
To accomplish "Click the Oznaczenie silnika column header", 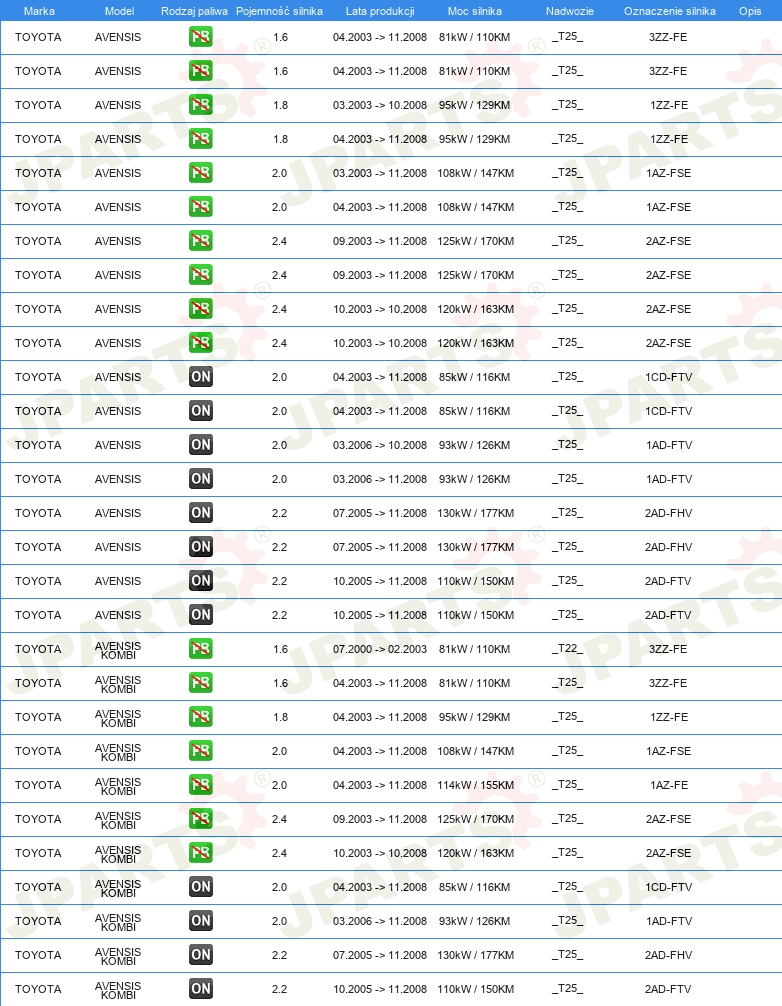I will coord(670,11).
